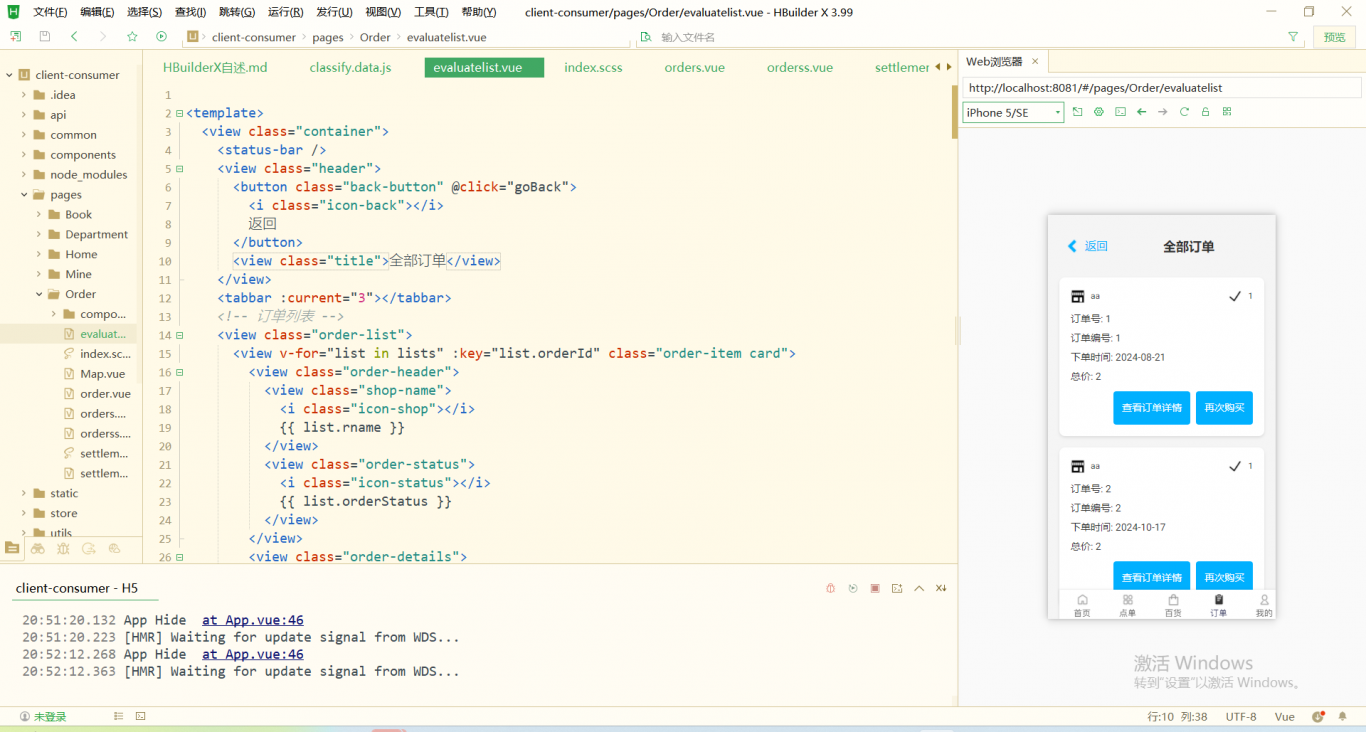Click the filter funnel icon near Preview
Screen dimensions: 1366x732
[x=1293, y=37]
